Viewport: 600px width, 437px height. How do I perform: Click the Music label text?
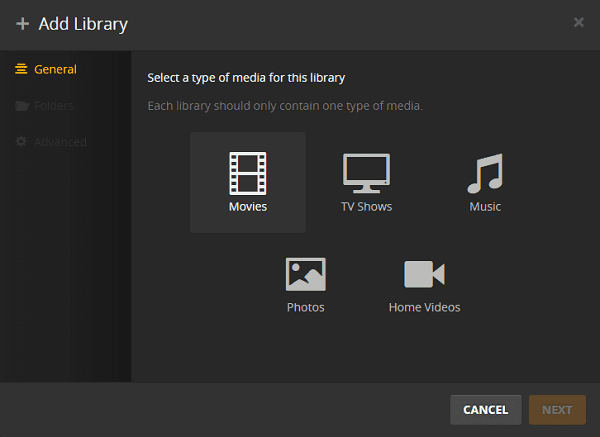pyautogui.click(x=485, y=207)
